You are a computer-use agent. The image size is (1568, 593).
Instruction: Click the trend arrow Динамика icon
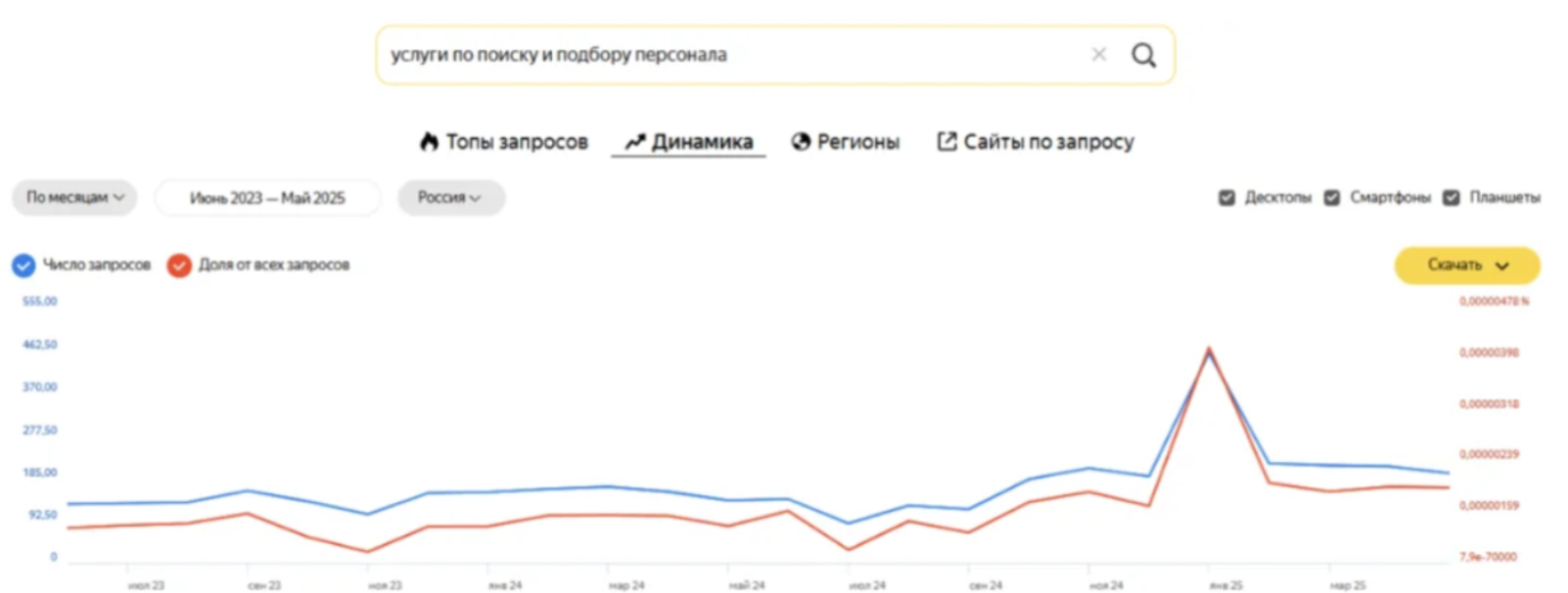tap(635, 142)
